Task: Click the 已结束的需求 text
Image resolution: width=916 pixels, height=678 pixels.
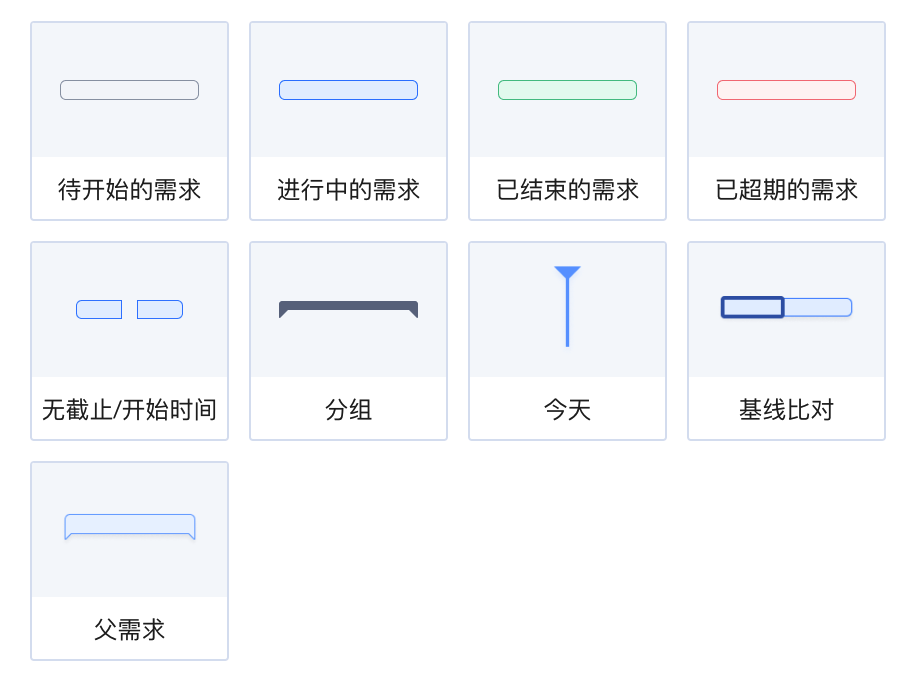Action: pos(567,190)
